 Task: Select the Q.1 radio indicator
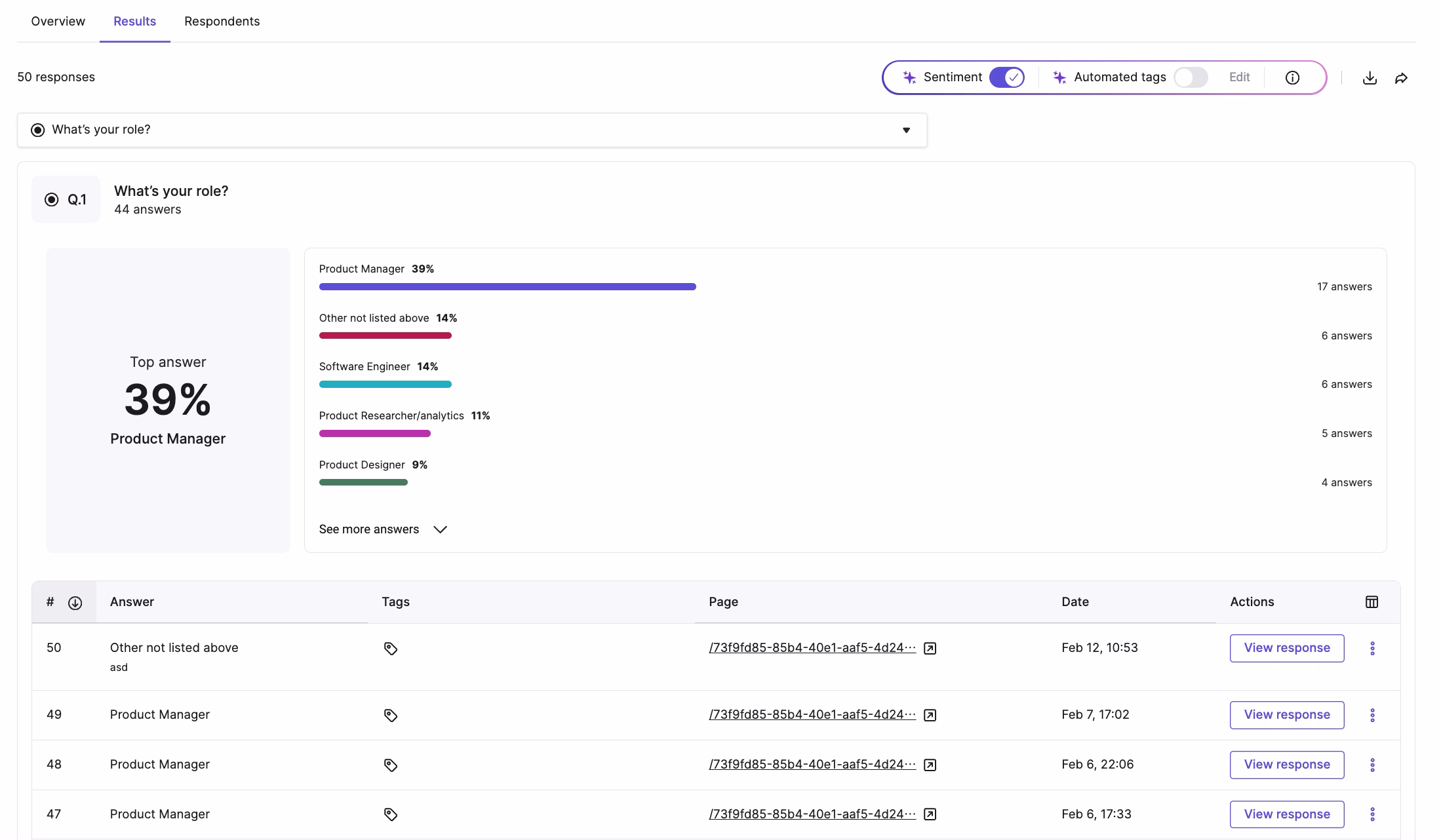(52, 199)
